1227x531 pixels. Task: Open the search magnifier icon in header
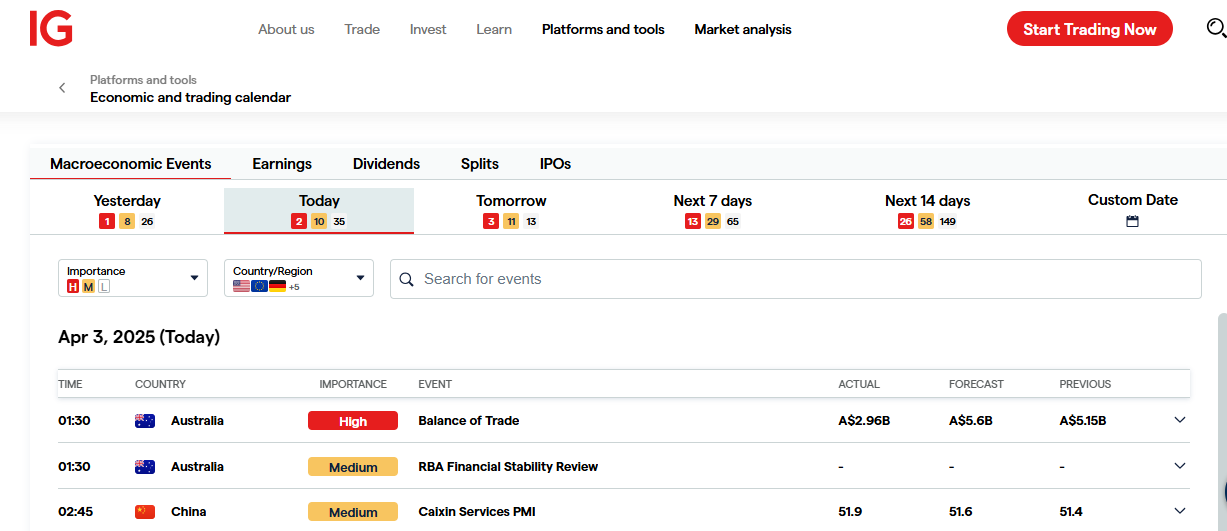pos(1215,29)
